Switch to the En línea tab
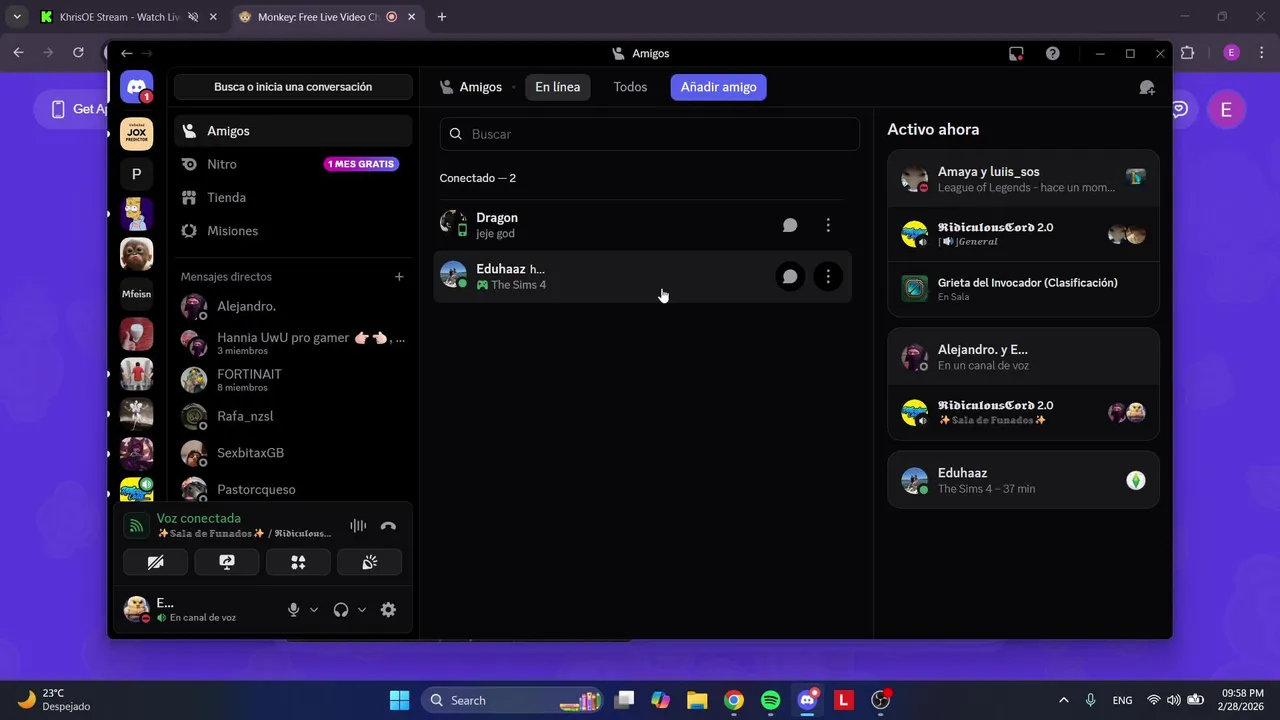This screenshot has height=720, width=1280. [x=557, y=87]
